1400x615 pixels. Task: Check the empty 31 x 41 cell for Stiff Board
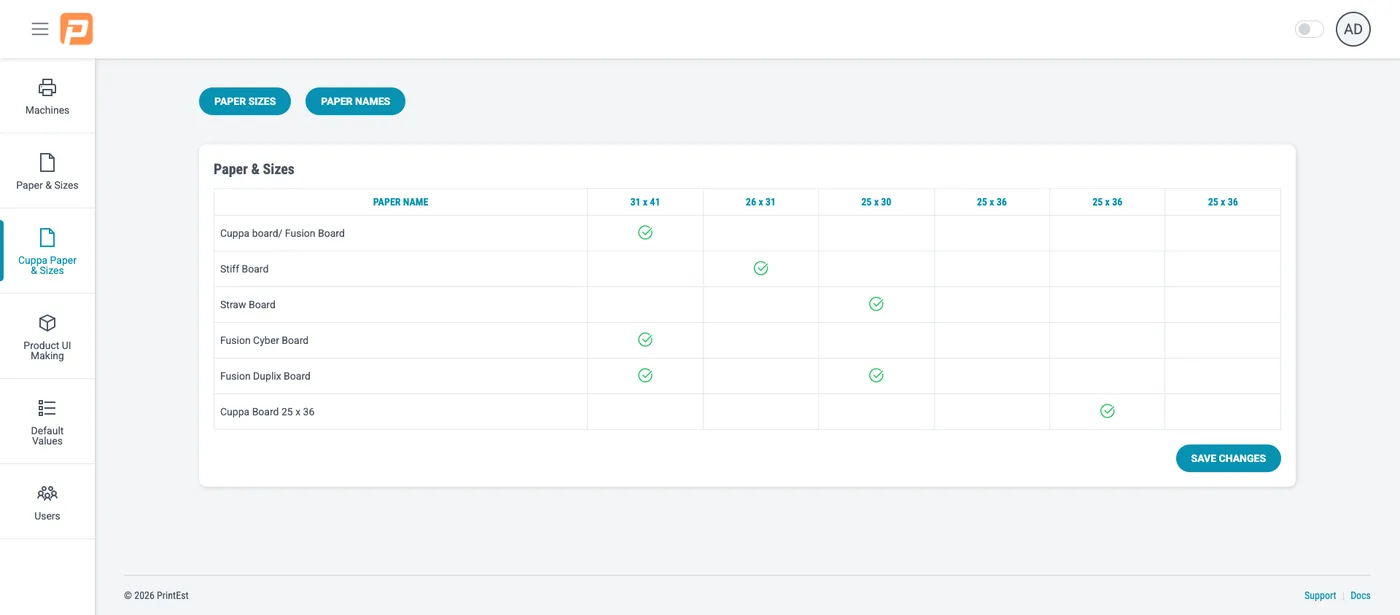(645, 268)
